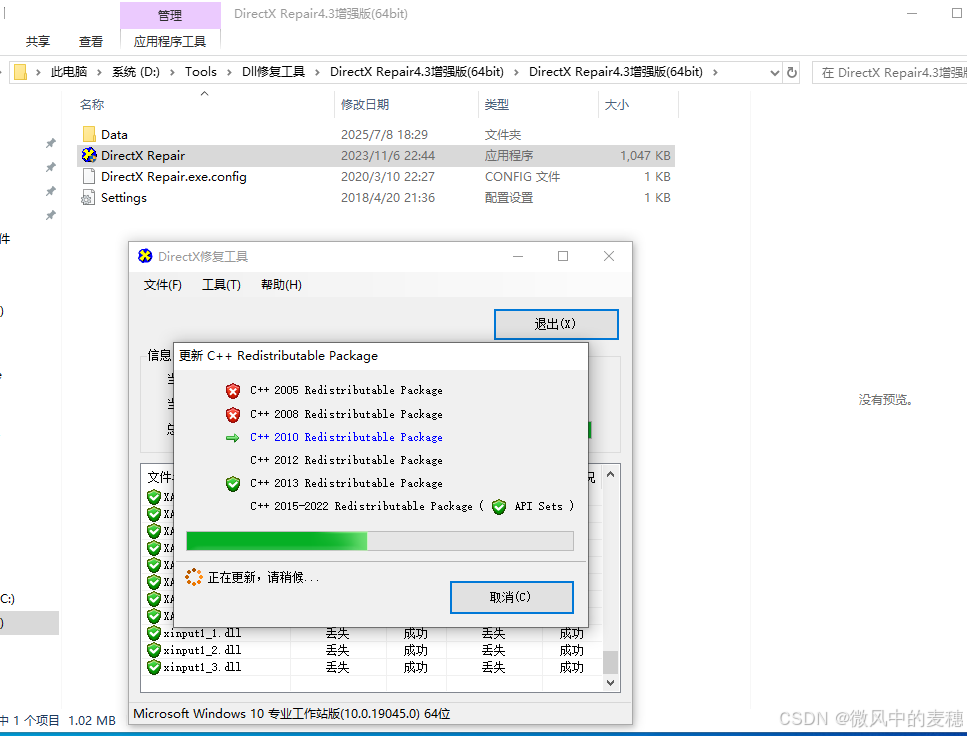Click the green shield for xinput1_1.dll
The image size is (967, 736).
tap(154, 633)
